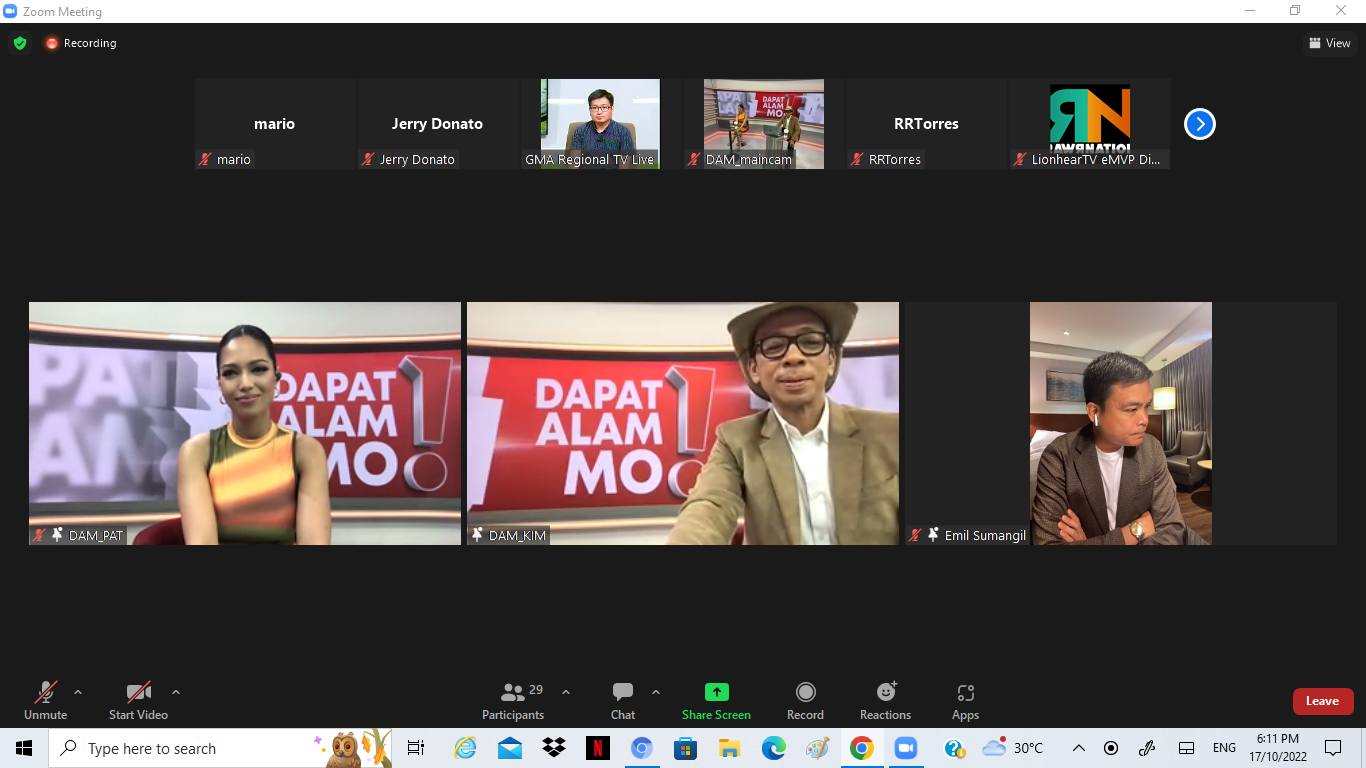
Task: Open Microsoft Edge from taskbar
Action: 773,748
